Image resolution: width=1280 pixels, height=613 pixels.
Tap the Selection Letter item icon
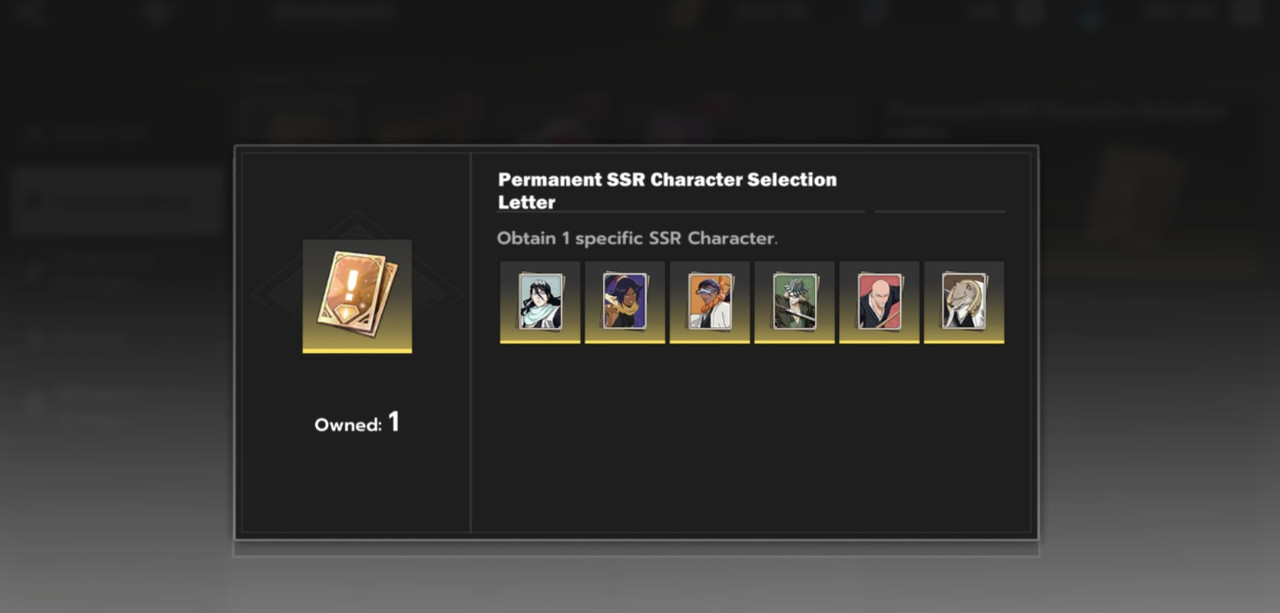pyautogui.click(x=357, y=296)
